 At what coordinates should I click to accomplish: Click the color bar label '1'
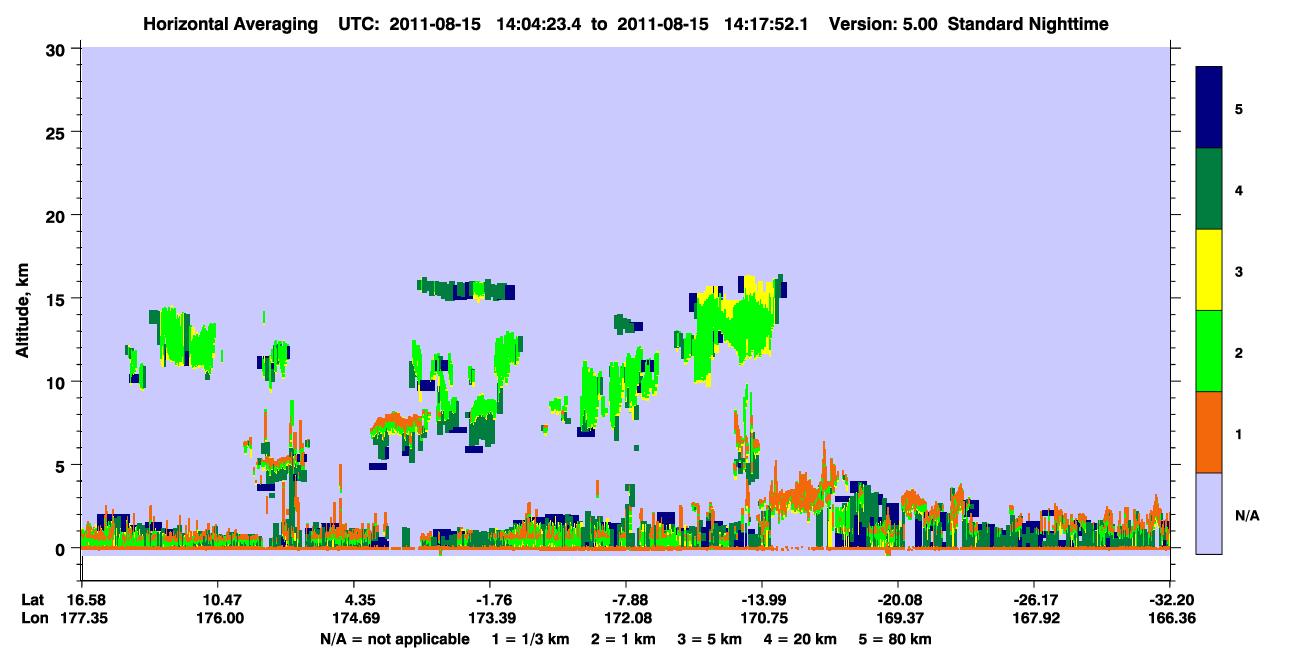[1239, 434]
